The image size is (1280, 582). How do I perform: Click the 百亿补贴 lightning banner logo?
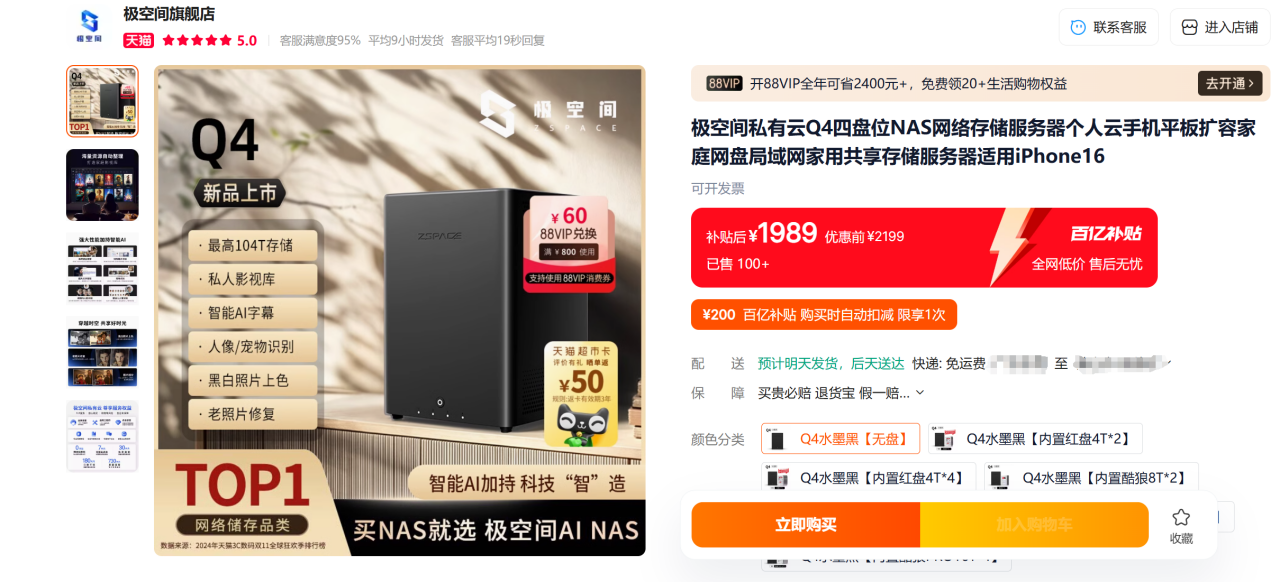pos(1106,234)
